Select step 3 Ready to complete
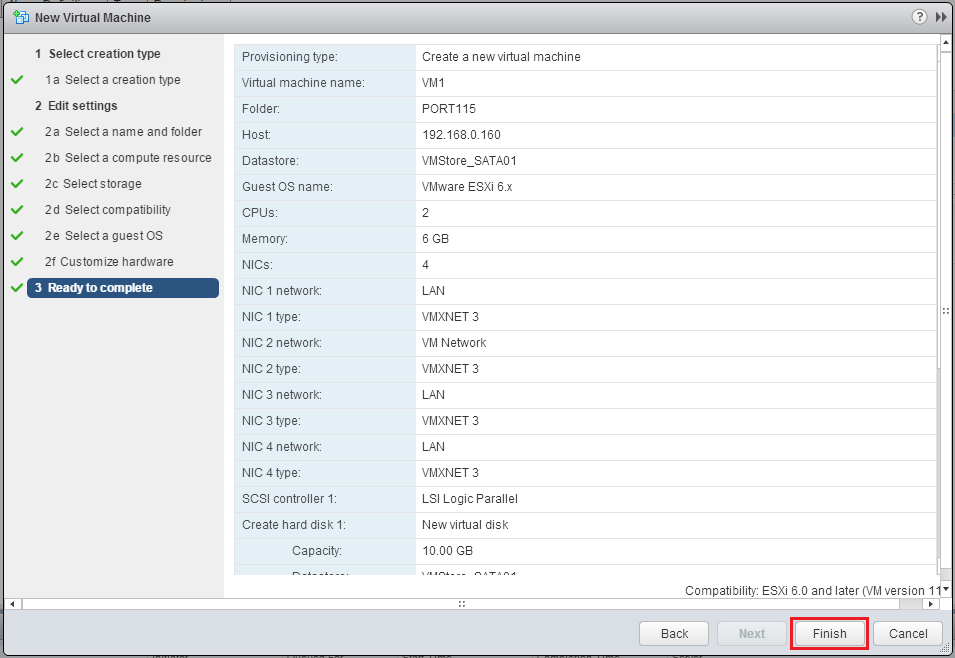This screenshot has height=658, width=955. click(x=123, y=288)
